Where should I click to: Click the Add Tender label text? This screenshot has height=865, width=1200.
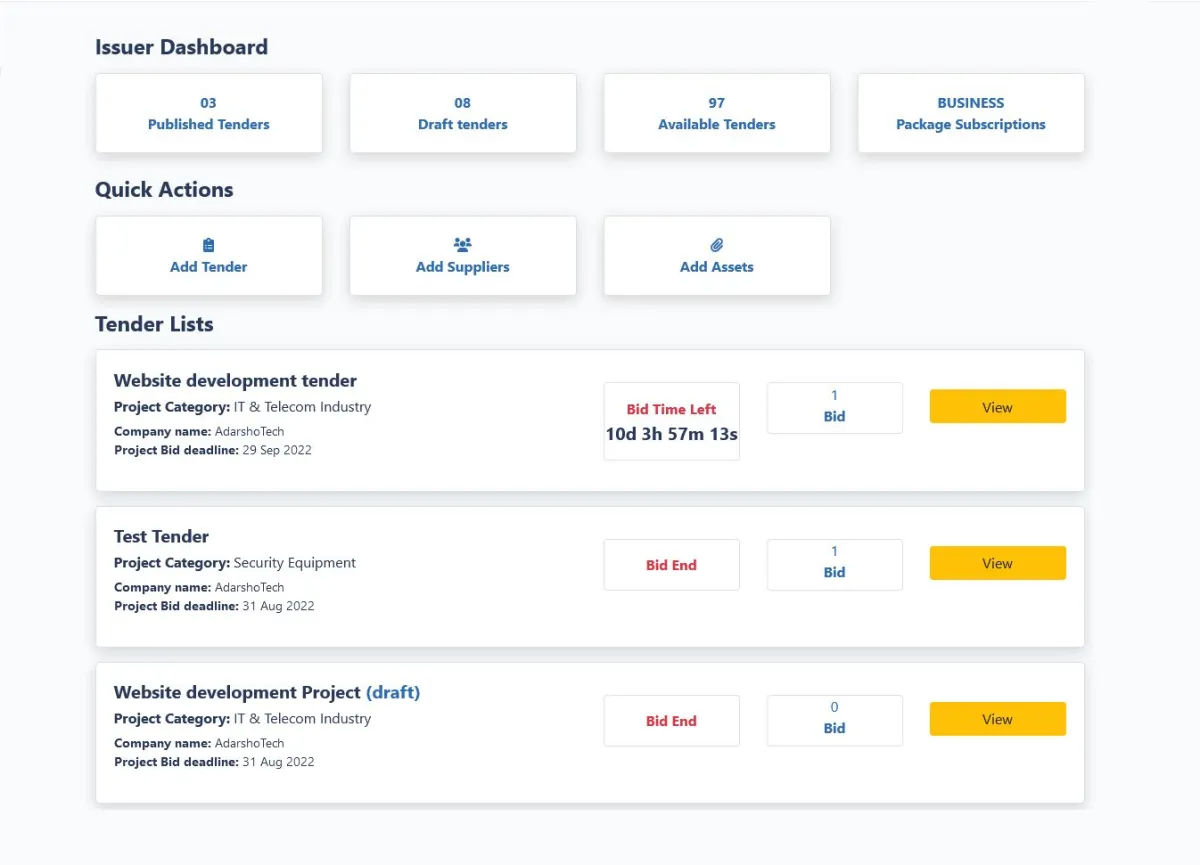tap(209, 267)
